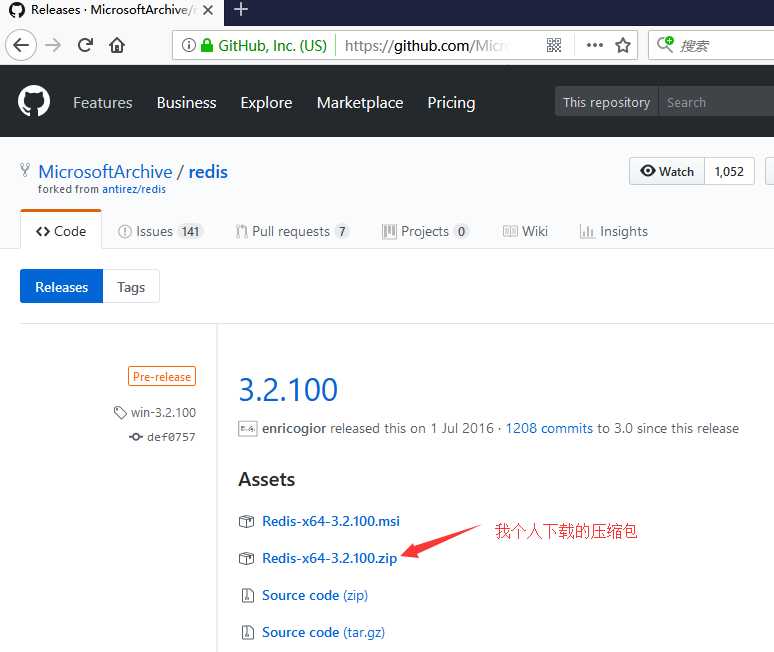Download Redis-x64-3.2.100.msi
Image resolution: width=774 pixels, height=652 pixels.
click(x=331, y=521)
